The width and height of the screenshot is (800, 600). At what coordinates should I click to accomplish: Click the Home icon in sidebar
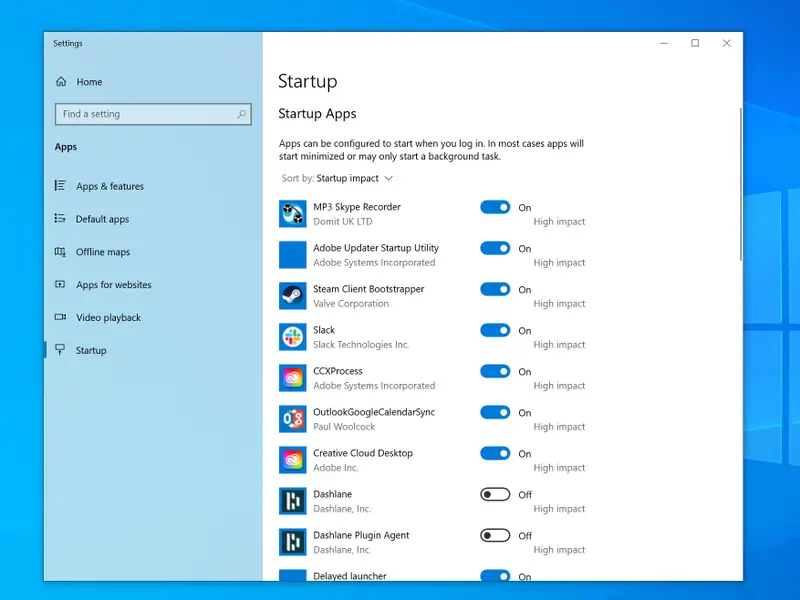[62, 82]
